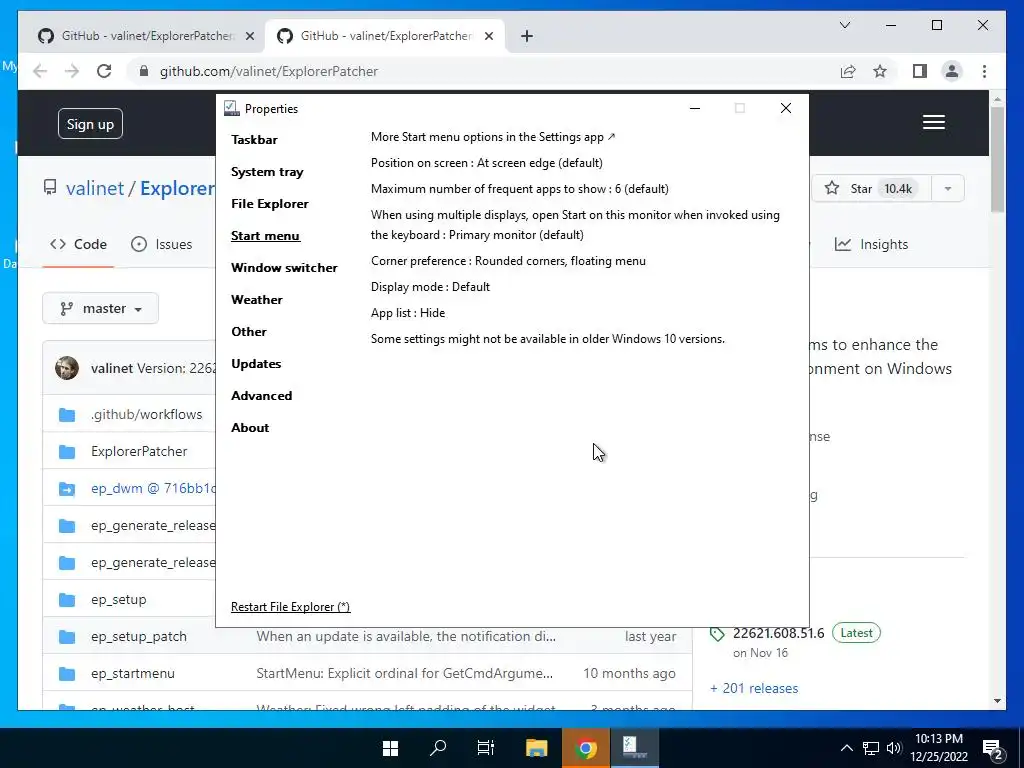Open Chrome profile avatar menu
Viewport: 1024px width, 768px height.
(952, 71)
